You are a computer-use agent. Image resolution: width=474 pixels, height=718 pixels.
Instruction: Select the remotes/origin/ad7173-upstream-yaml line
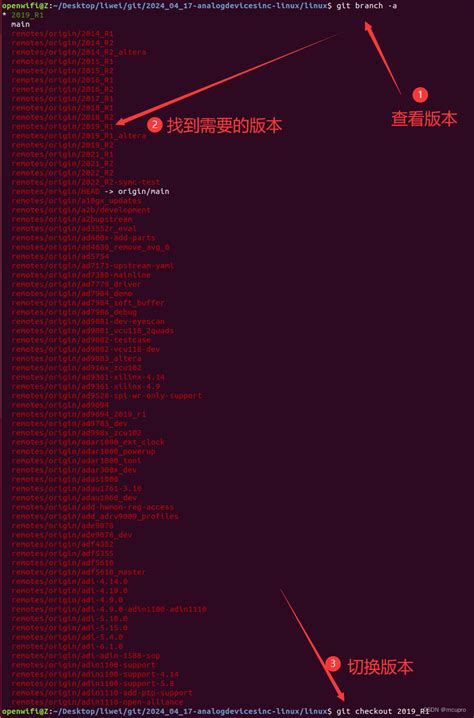pos(93,266)
